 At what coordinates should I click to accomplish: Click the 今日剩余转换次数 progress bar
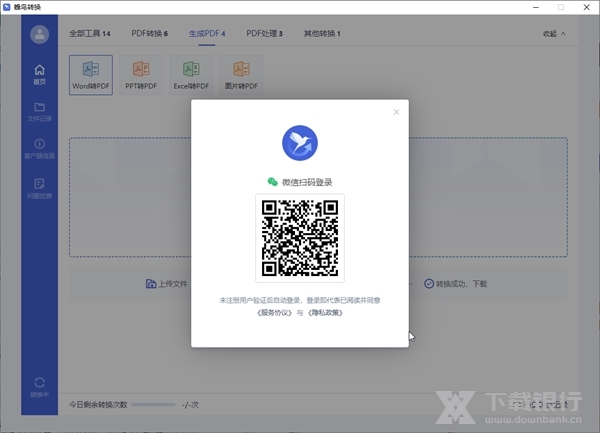pyautogui.click(x=152, y=404)
